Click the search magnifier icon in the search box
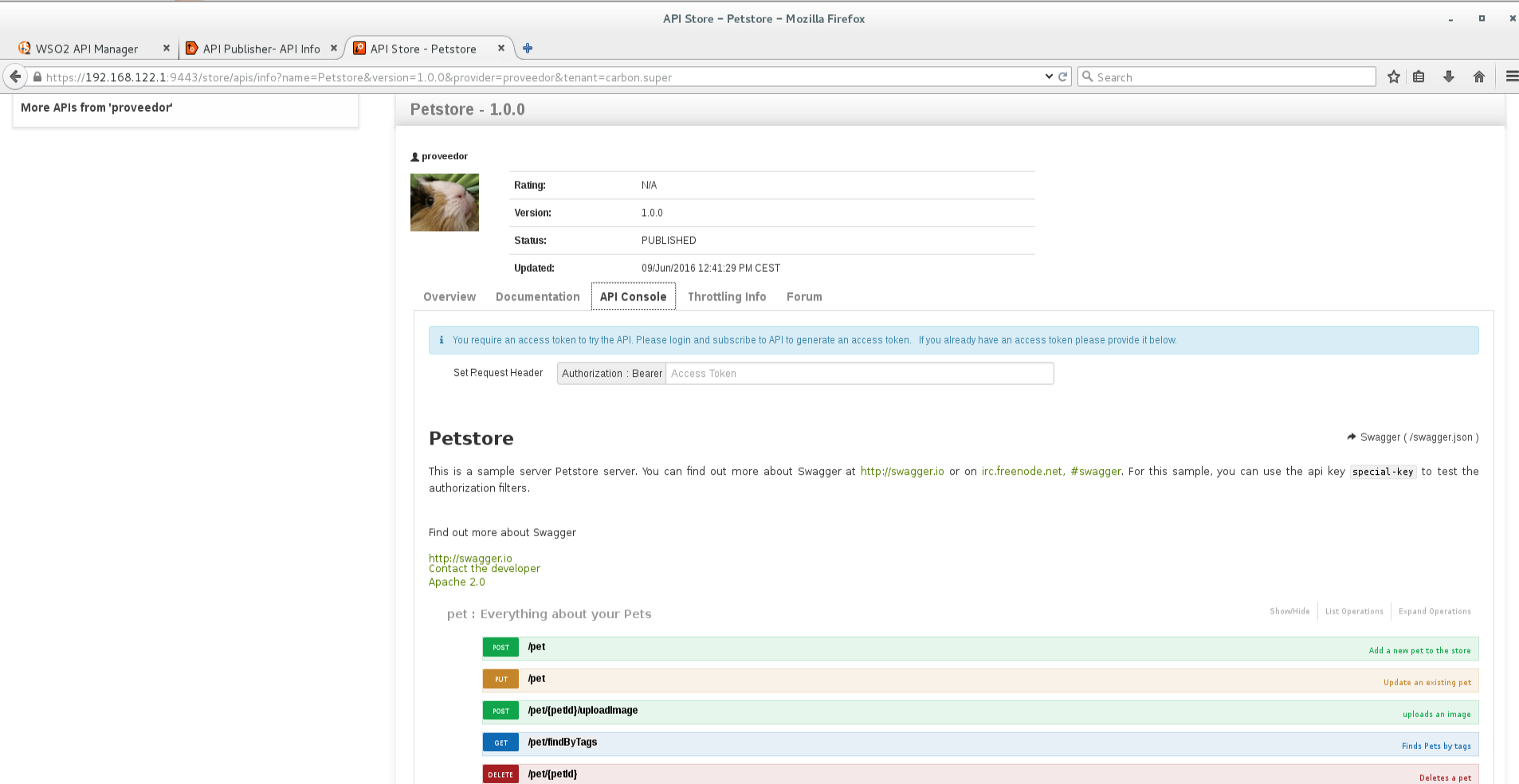Viewport: 1519px width, 784px height. (x=1087, y=76)
